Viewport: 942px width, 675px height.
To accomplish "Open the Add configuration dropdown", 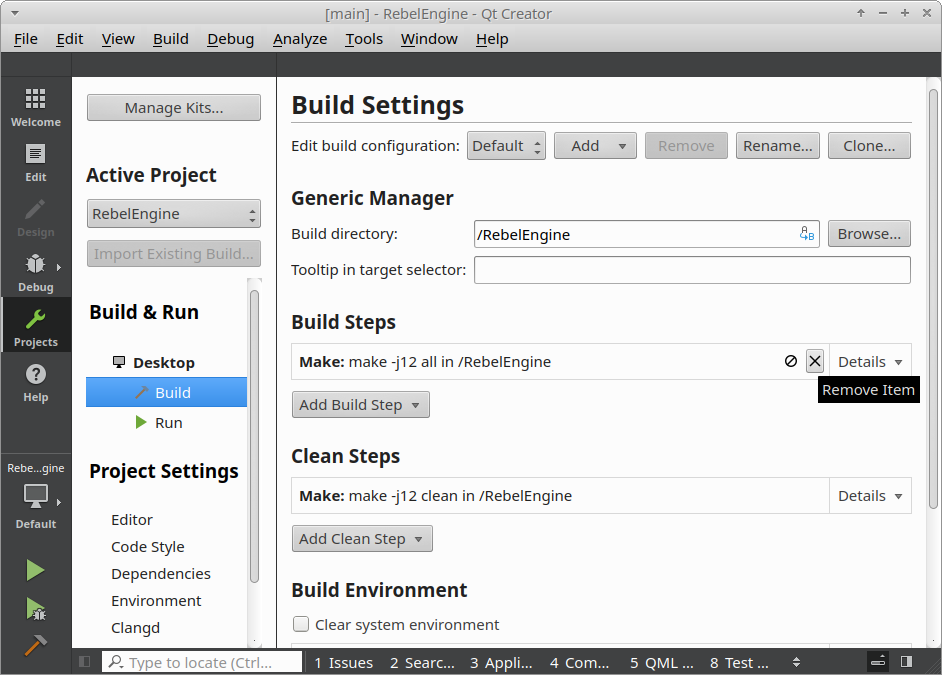I will [595, 146].
